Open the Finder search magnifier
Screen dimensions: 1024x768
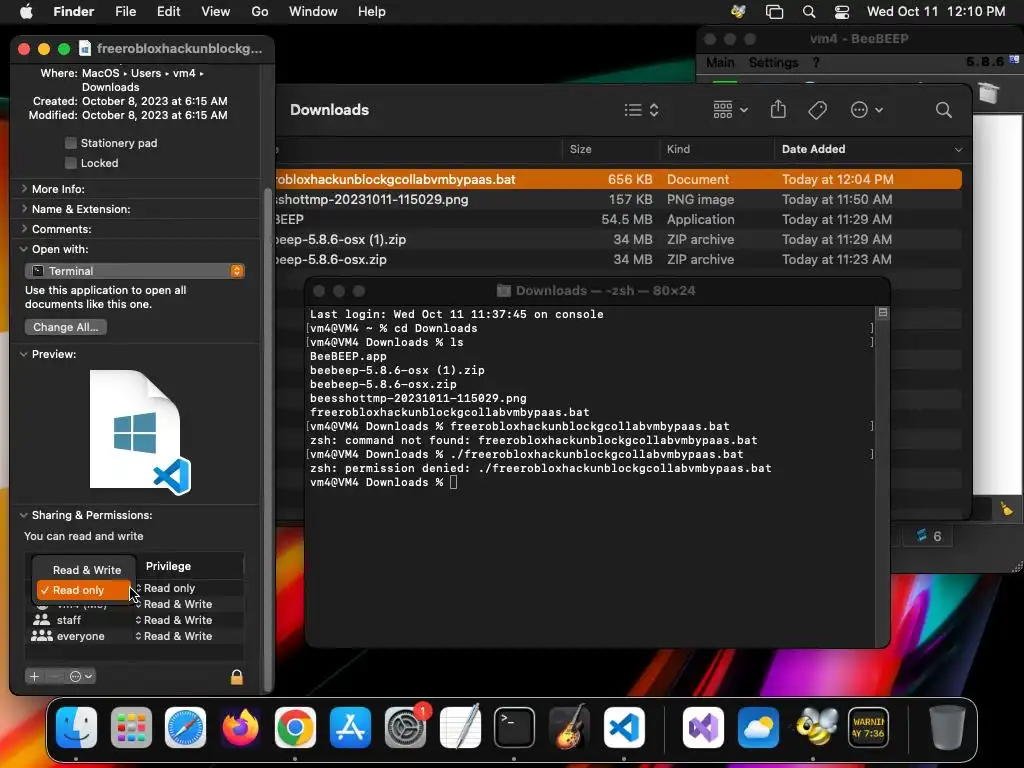(x=943, y=110)
